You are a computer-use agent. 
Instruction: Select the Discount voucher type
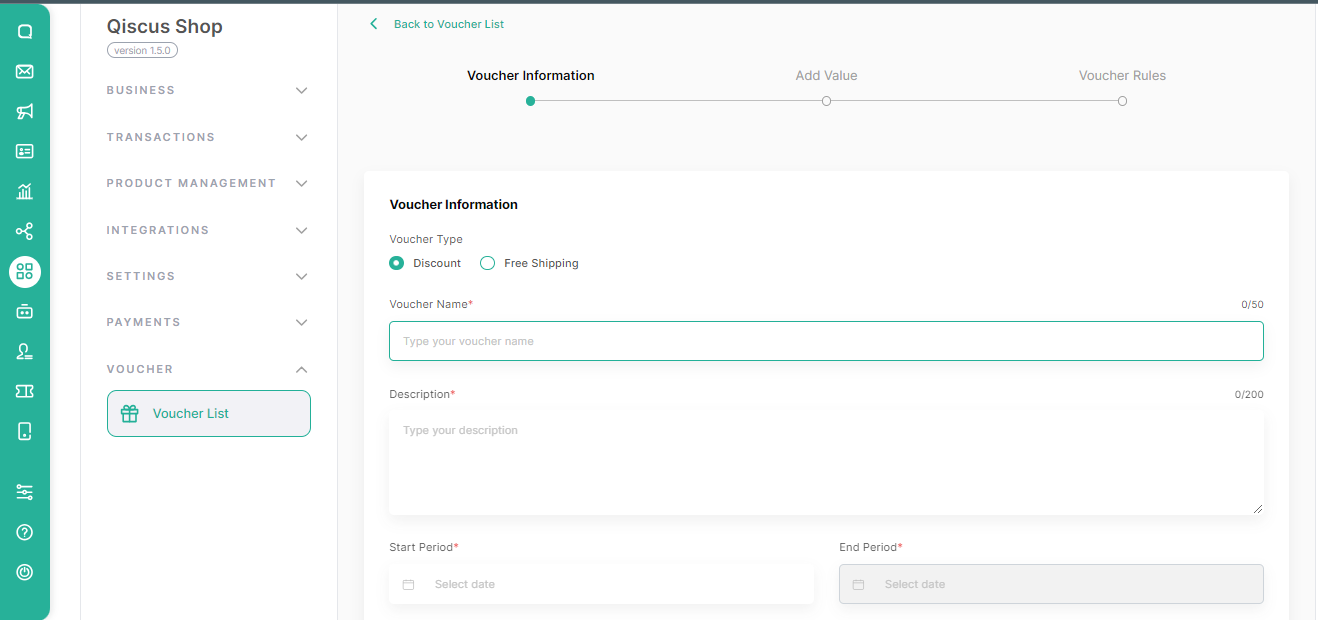tap(397, 263)
